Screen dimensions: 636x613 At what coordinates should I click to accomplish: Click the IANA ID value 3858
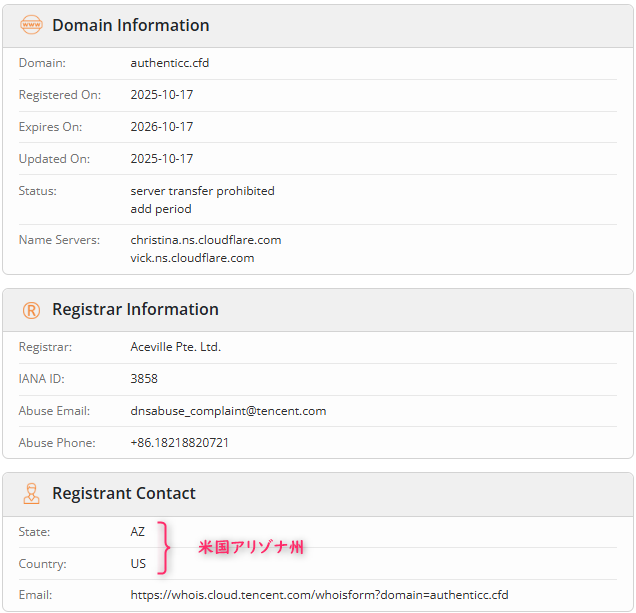pyautogui.click(x=144, y=379)
